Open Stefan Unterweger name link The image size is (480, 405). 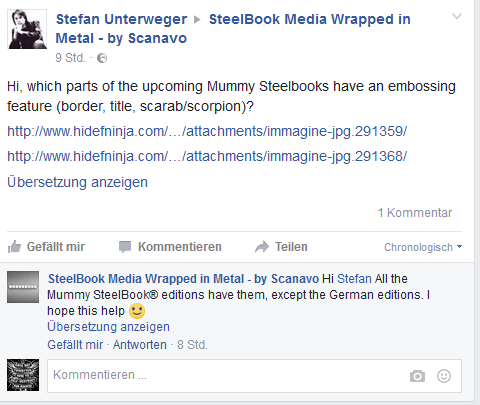coord(121,19)
